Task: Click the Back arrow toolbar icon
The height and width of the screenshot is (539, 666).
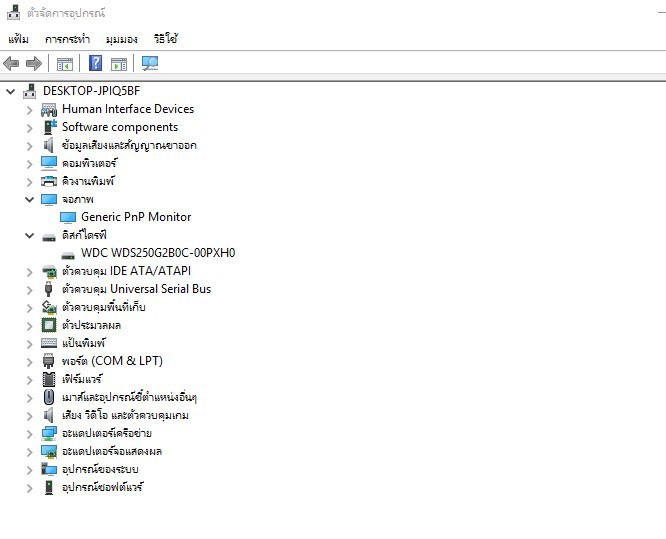Action: (x=12, y=64)
